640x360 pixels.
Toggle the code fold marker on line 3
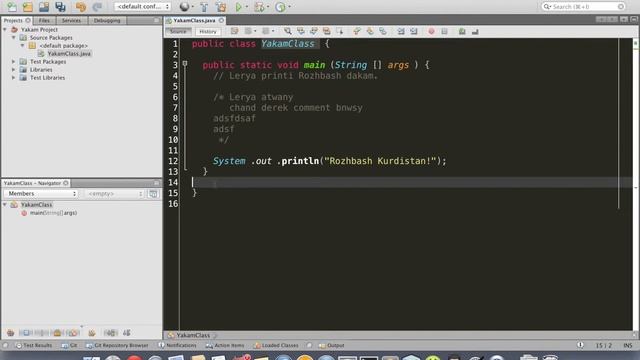[185, 64]
